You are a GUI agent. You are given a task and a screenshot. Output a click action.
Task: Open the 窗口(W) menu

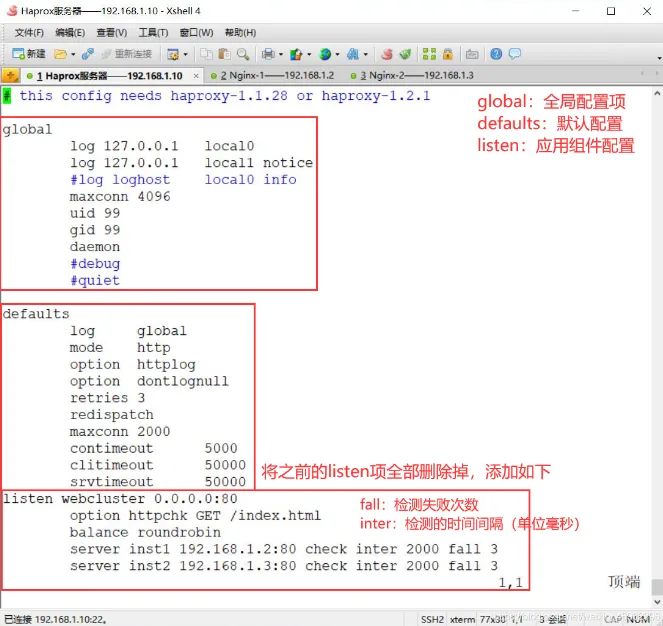click(x=196, y=33)
